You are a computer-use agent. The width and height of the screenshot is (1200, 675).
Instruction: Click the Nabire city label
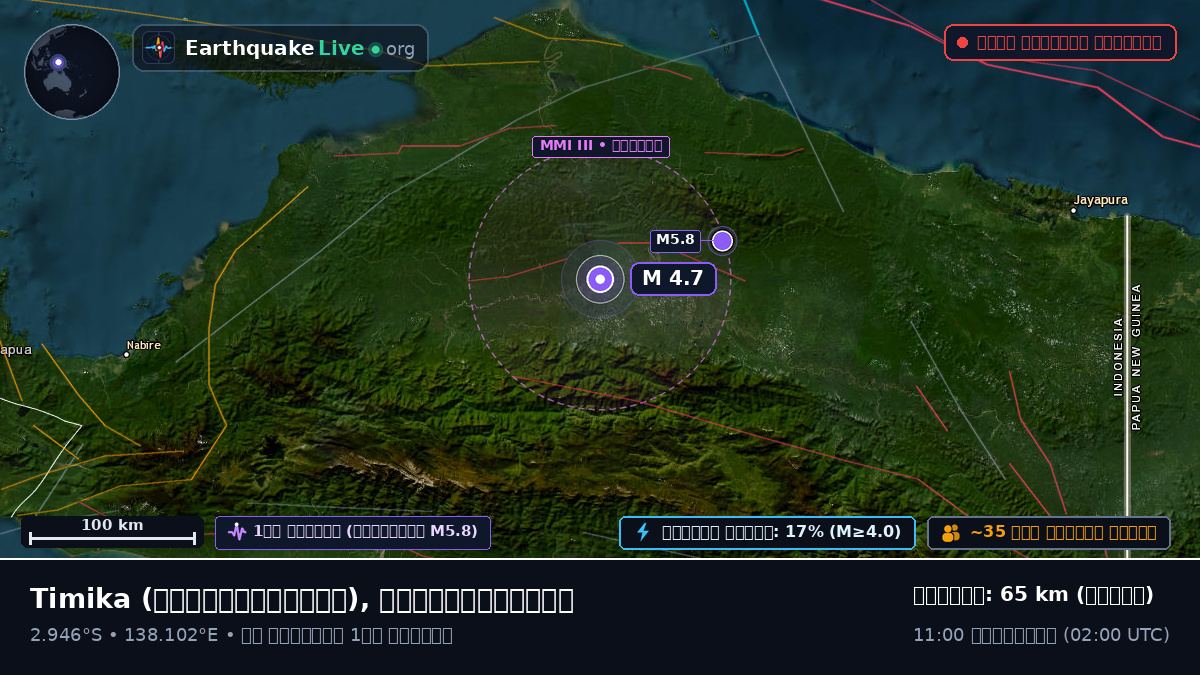pos(143,345)
